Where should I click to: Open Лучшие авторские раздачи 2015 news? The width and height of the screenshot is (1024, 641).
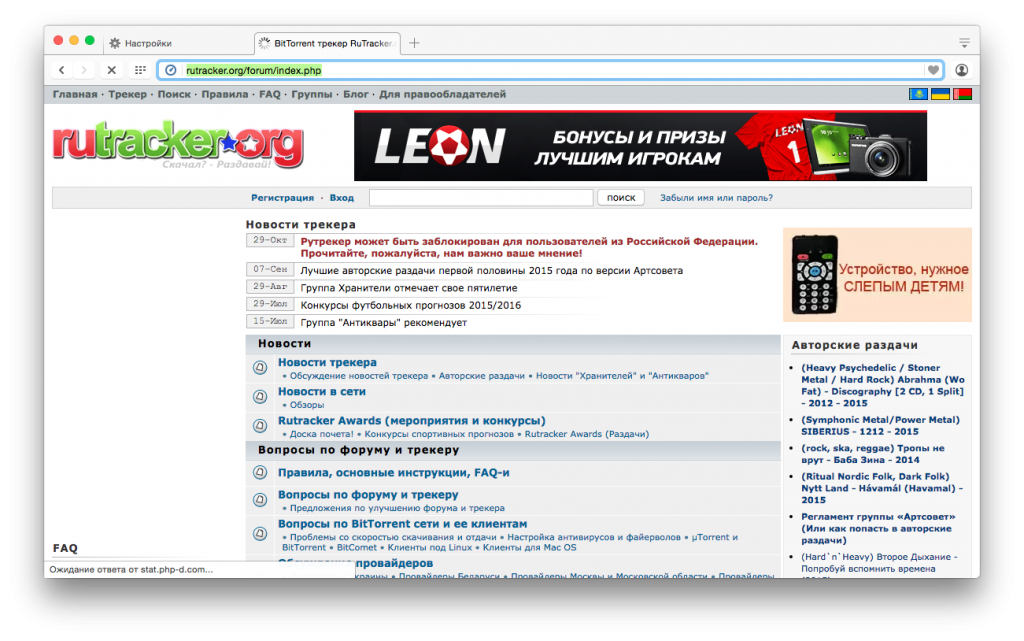[492, 271]
